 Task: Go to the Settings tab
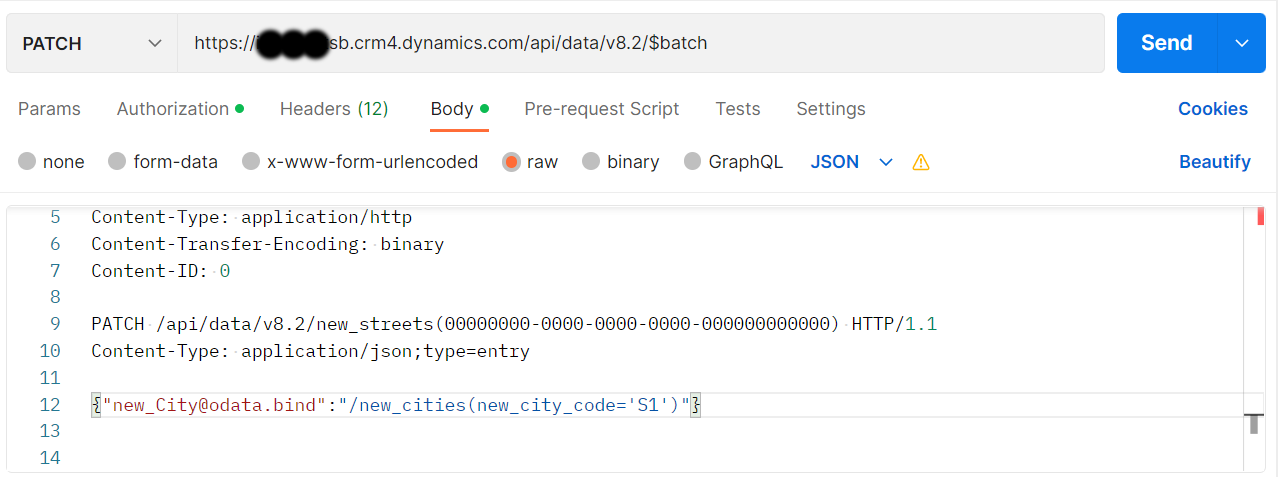(830, 109)
